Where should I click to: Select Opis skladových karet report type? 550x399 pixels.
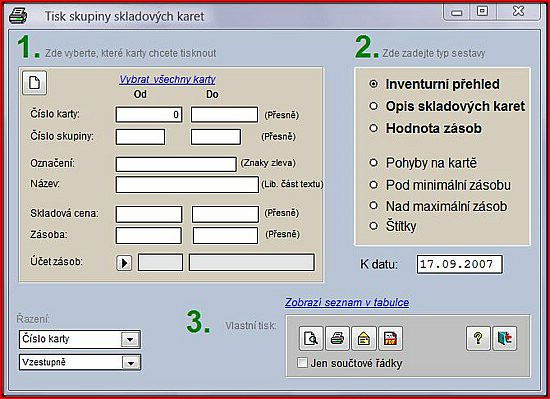point(374,106)
